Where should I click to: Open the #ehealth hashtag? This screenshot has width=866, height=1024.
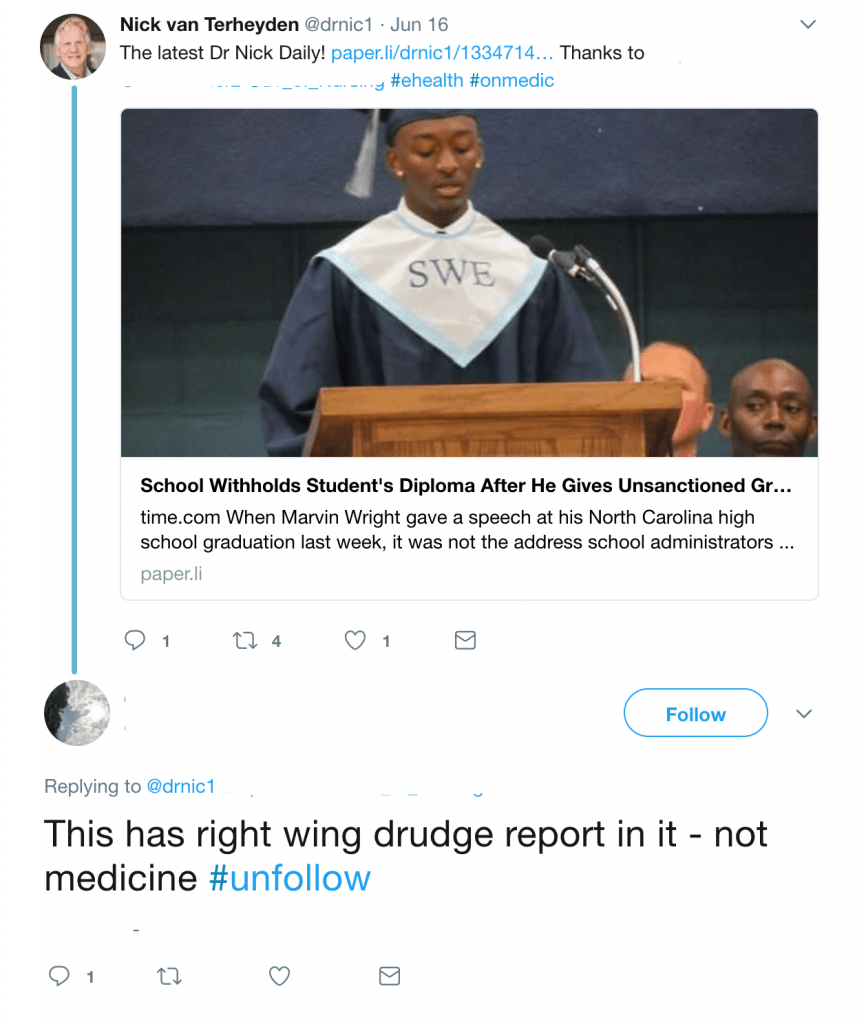click(426, 80)
